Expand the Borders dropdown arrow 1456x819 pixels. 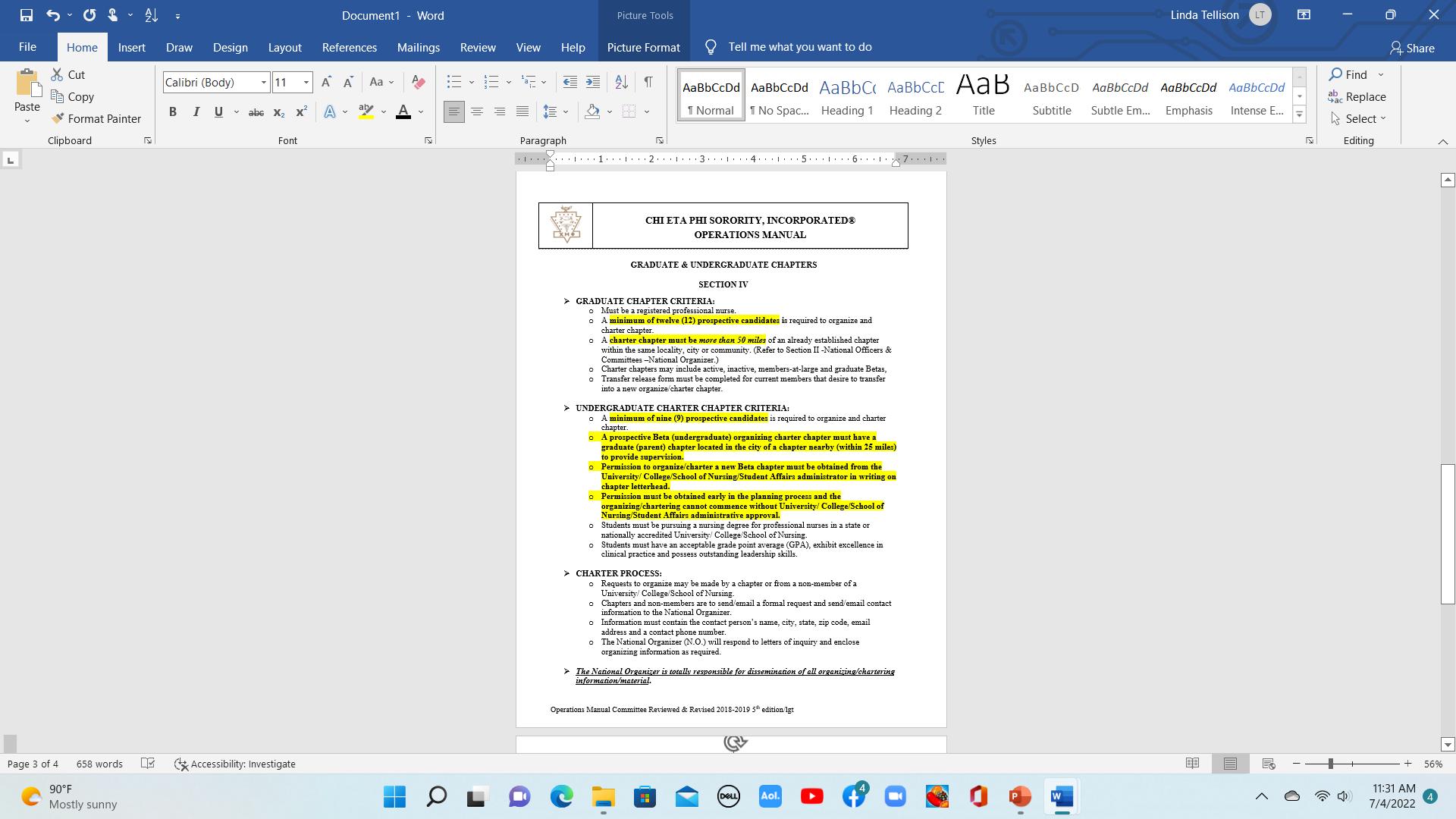[x=647, y=112]
